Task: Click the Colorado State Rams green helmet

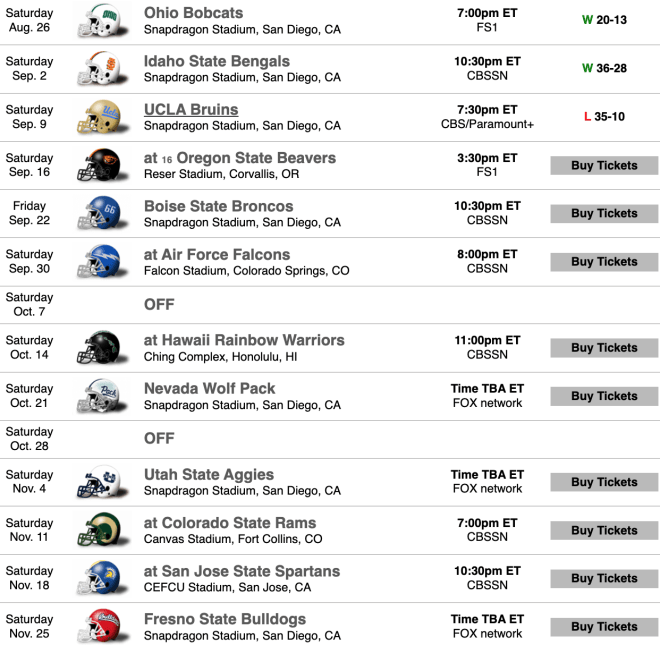Action: point(102,530)
